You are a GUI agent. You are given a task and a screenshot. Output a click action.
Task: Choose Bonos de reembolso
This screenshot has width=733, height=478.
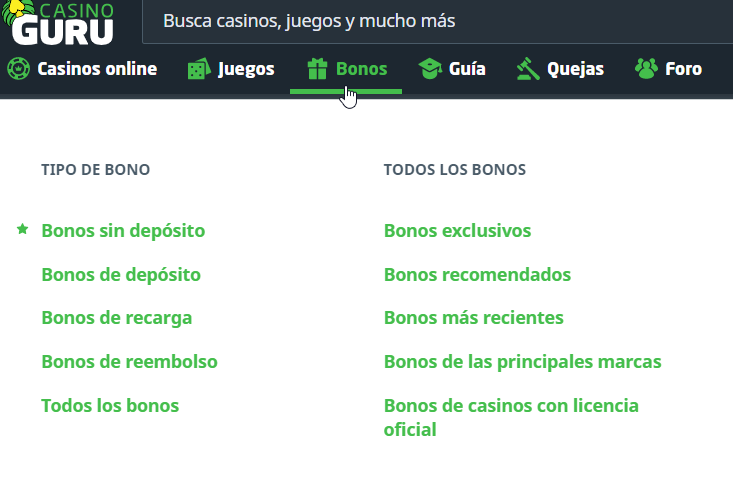(129, 362)
